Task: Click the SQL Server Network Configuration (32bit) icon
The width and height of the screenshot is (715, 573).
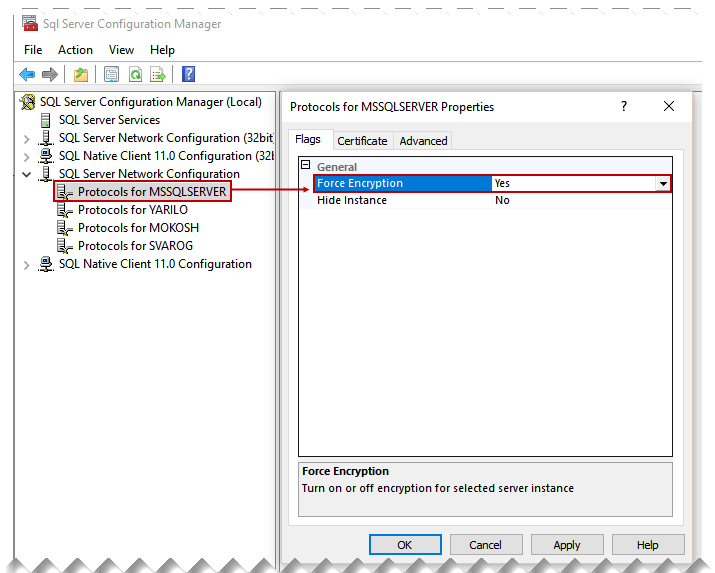Action: click(x=45, y=138)
